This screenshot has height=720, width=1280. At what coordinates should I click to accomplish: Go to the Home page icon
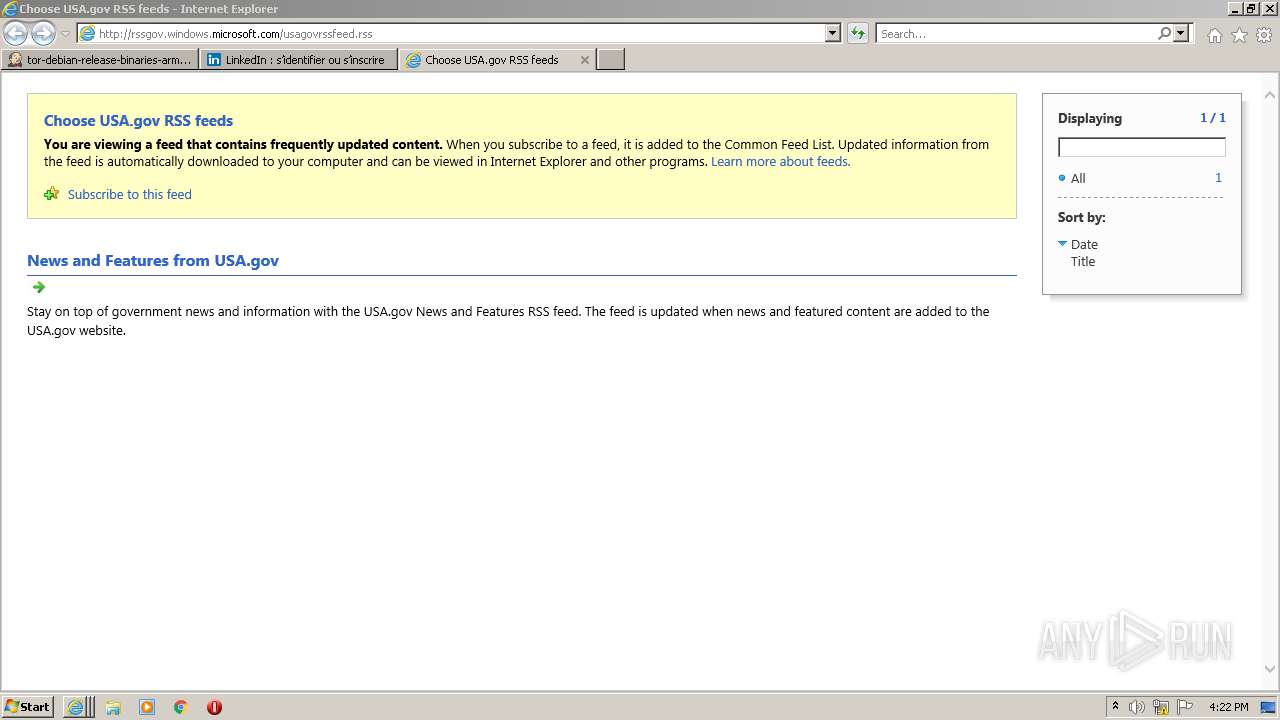(x=1214, y=35)
